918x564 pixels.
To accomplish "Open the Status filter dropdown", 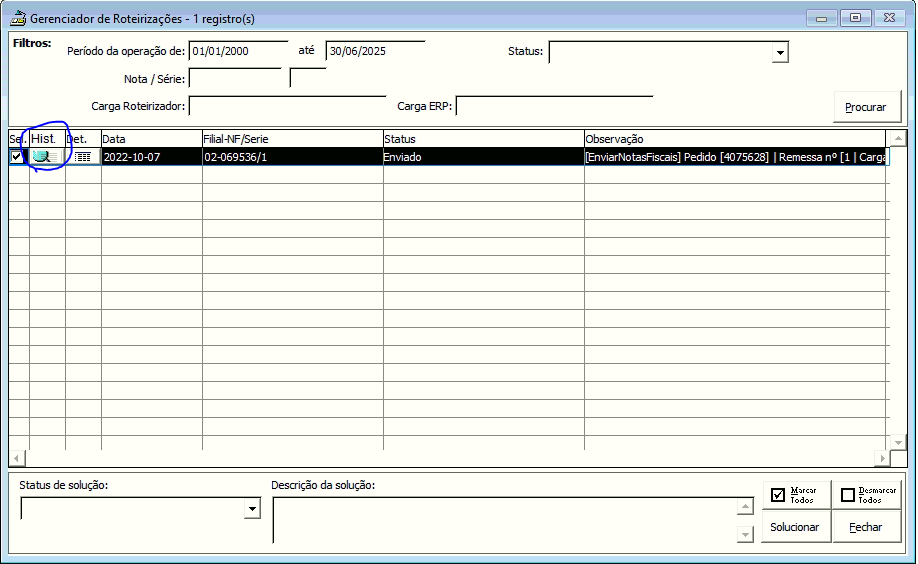I will tap(780, 53).
